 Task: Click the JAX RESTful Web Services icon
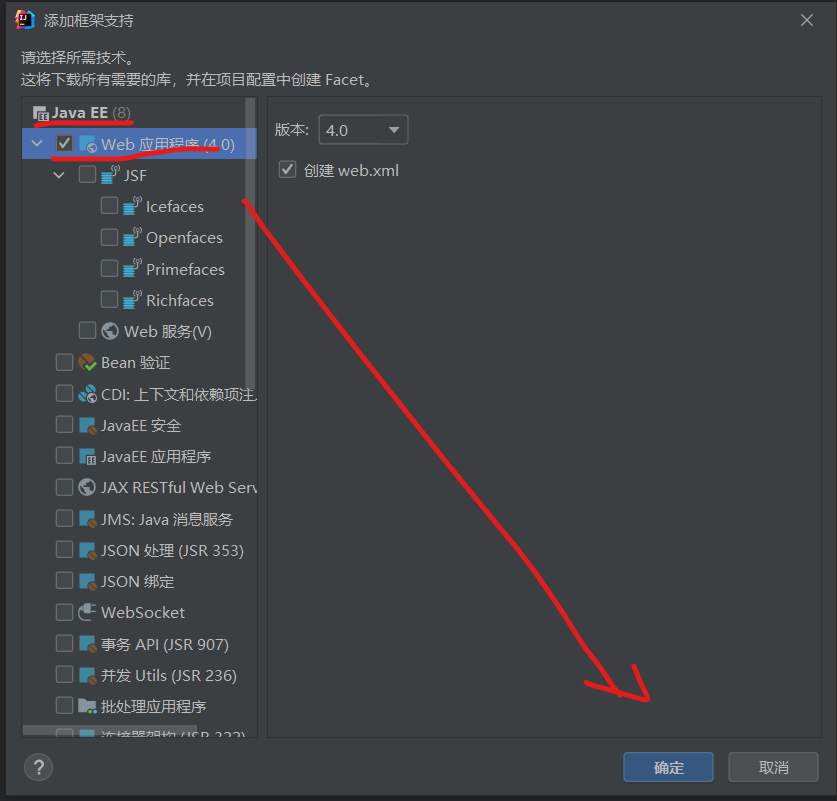point(87,487)
